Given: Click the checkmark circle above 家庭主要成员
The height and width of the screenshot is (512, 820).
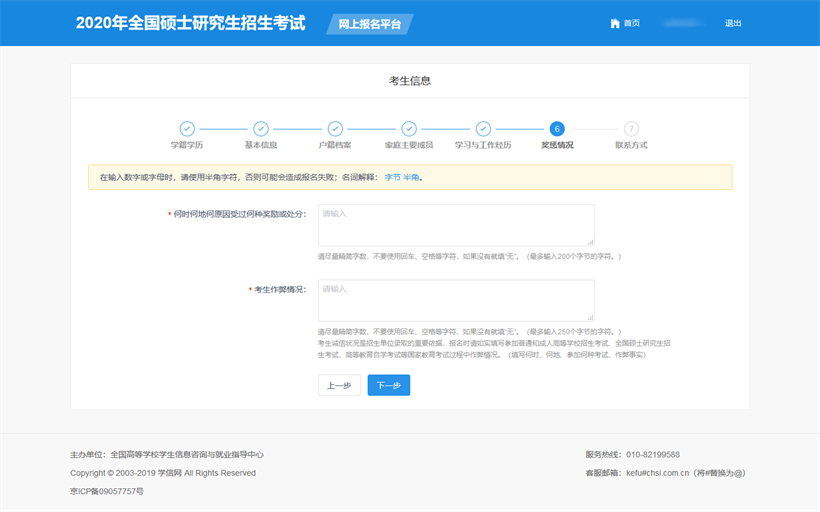Looking at the screenshot, I should [x=409, y=128].
